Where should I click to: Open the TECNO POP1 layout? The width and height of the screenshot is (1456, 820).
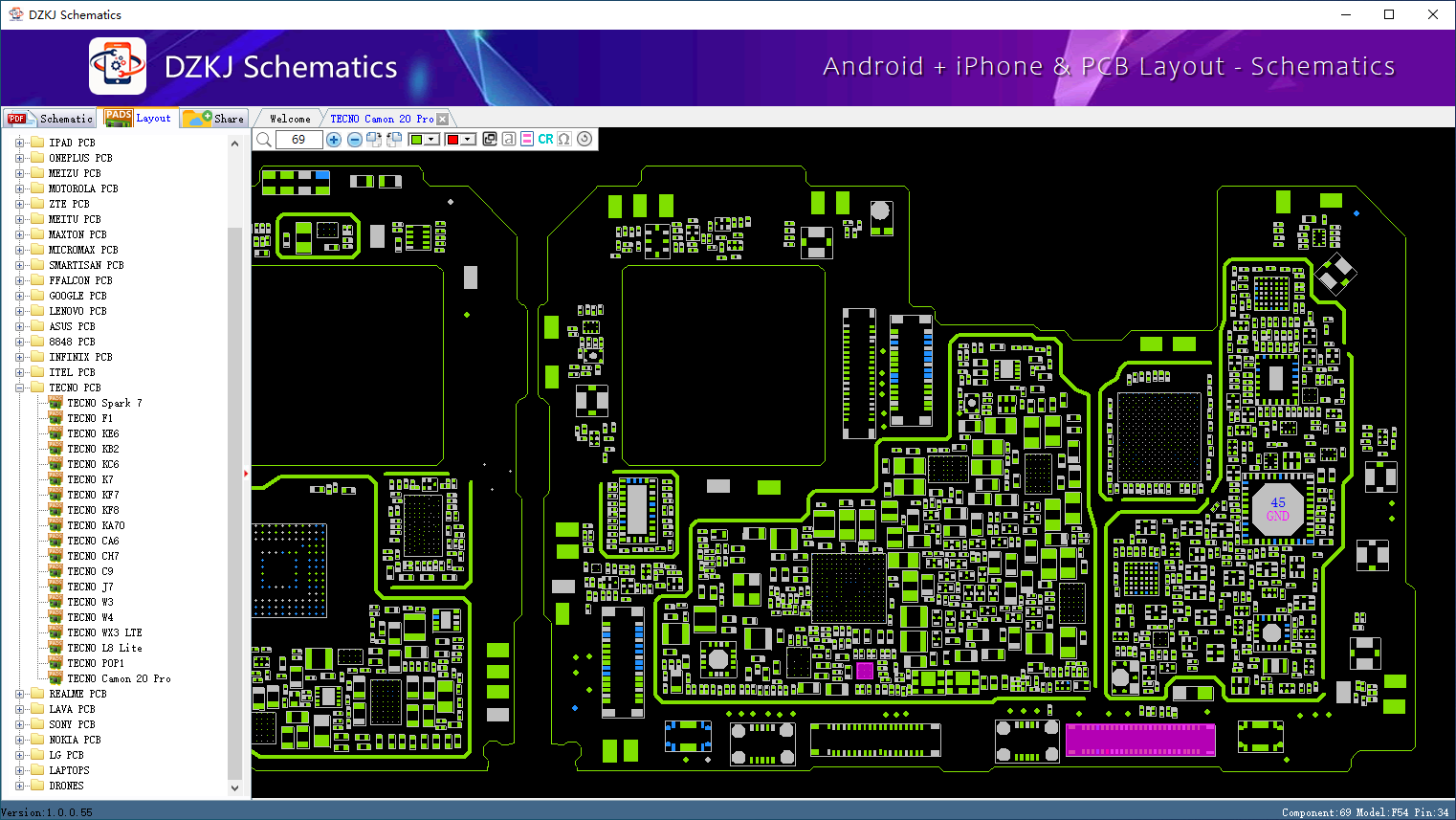click(96, 663)
